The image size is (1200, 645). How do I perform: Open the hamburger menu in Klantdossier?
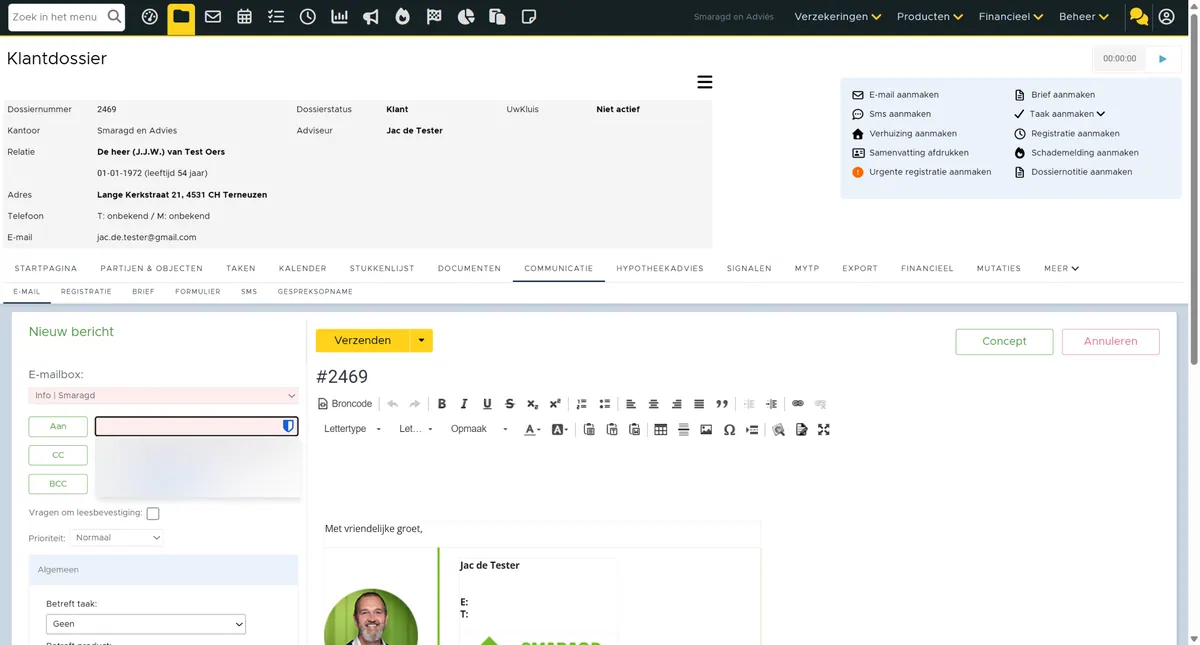click(705, 82)
